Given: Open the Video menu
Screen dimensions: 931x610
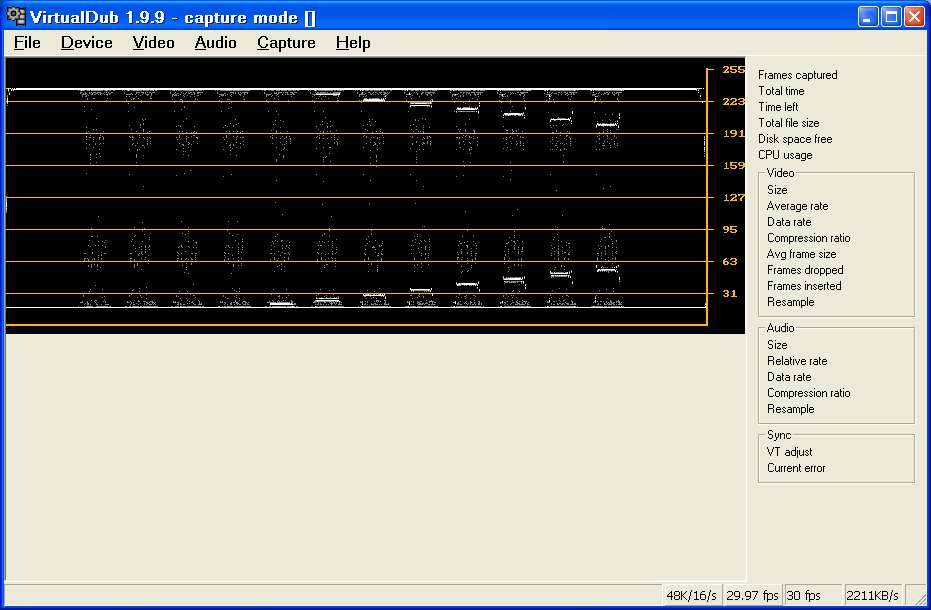Looking at the screenshot, I should click(153, 43).
